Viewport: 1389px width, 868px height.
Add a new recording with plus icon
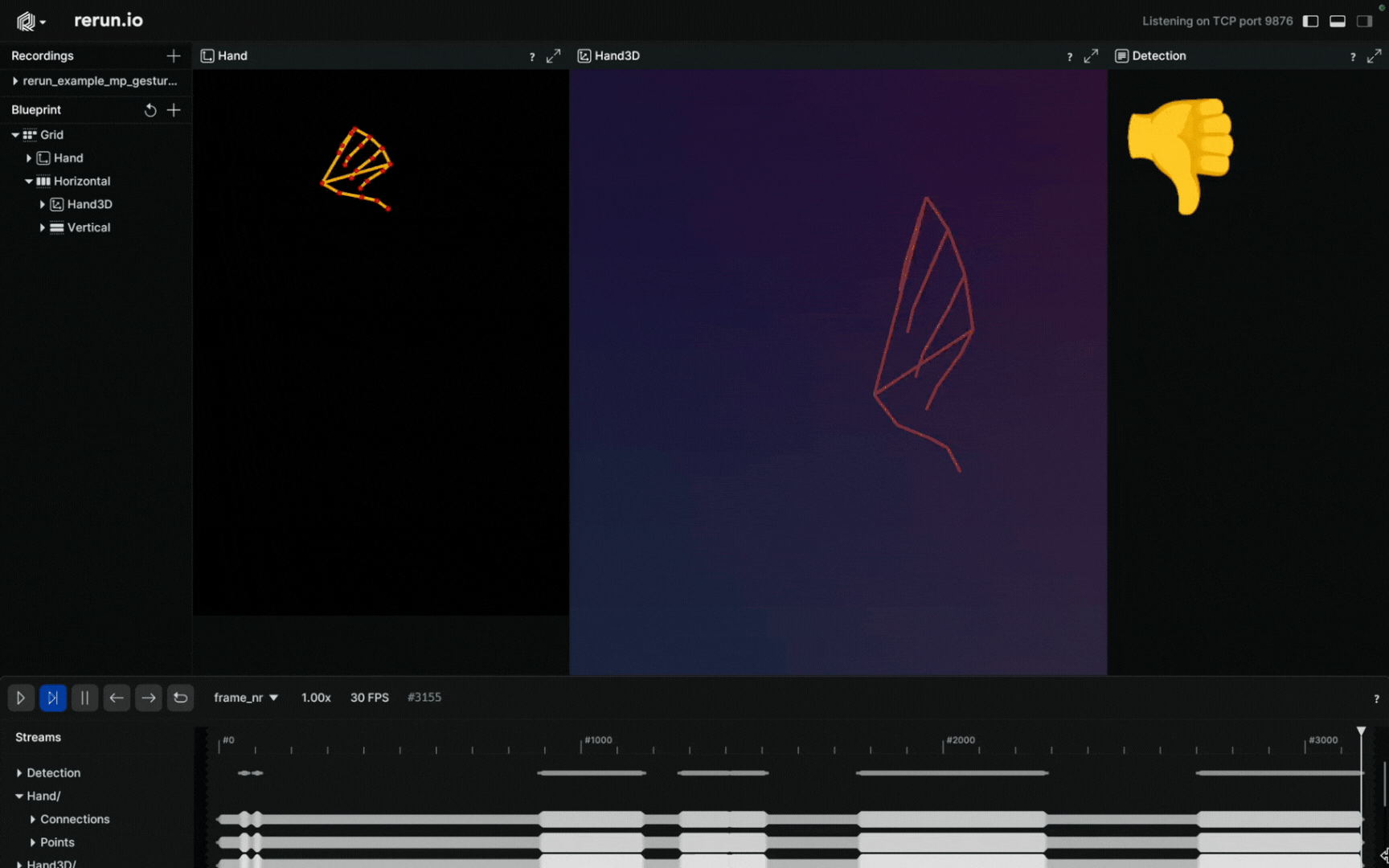tap(173, 55)
